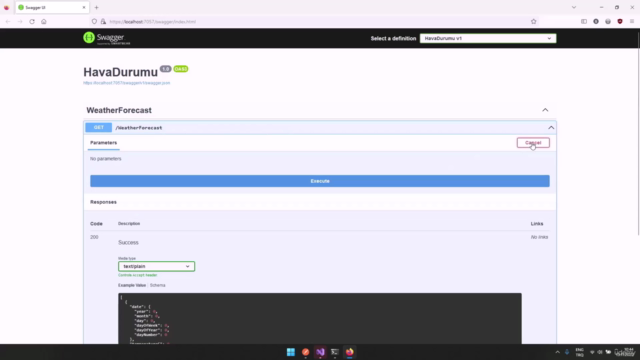Open the swagger.json link under HavaDurumu

click(x=127, y=83)
